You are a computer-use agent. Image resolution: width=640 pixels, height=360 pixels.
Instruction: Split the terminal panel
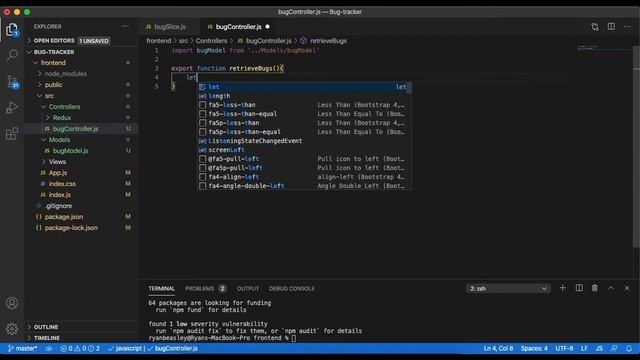pos(579,288)
